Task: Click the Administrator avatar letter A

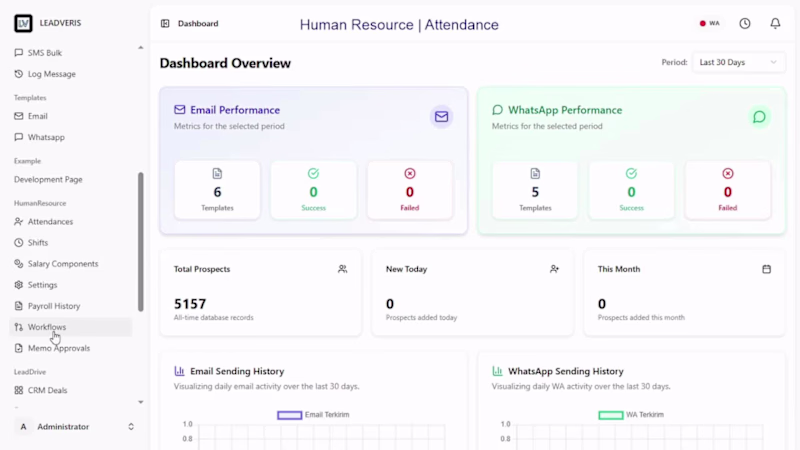Action: pyautogui.click(x=23, y=427)
